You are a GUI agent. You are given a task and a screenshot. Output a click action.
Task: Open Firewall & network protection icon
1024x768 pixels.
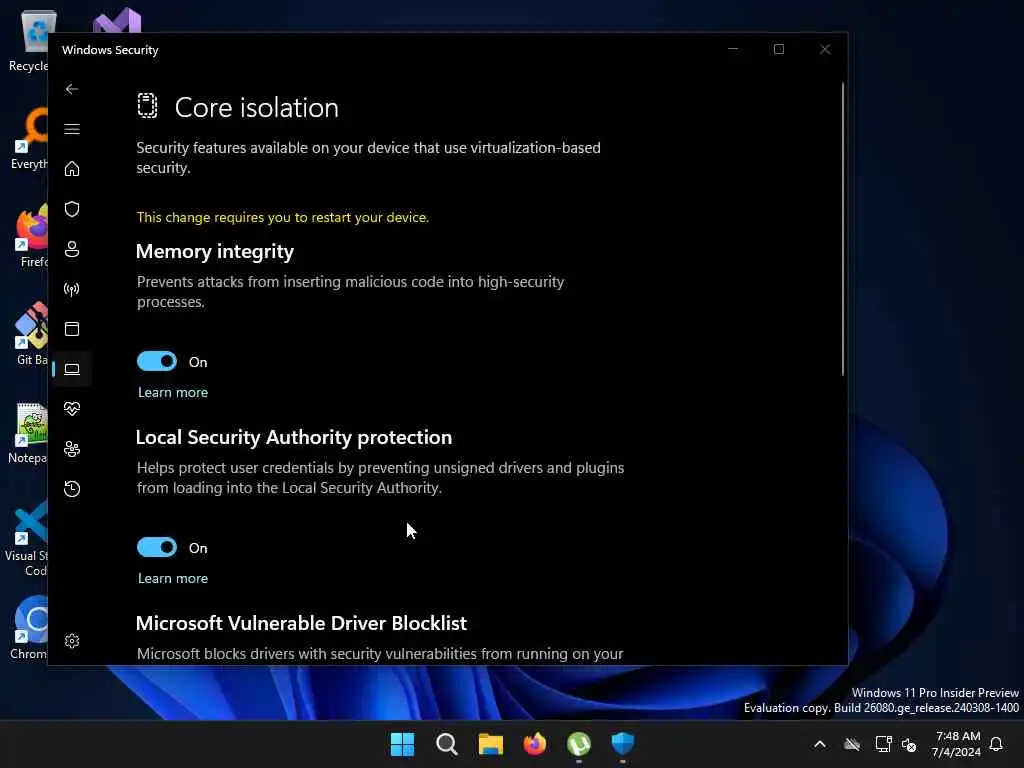[x=72, y=289]
